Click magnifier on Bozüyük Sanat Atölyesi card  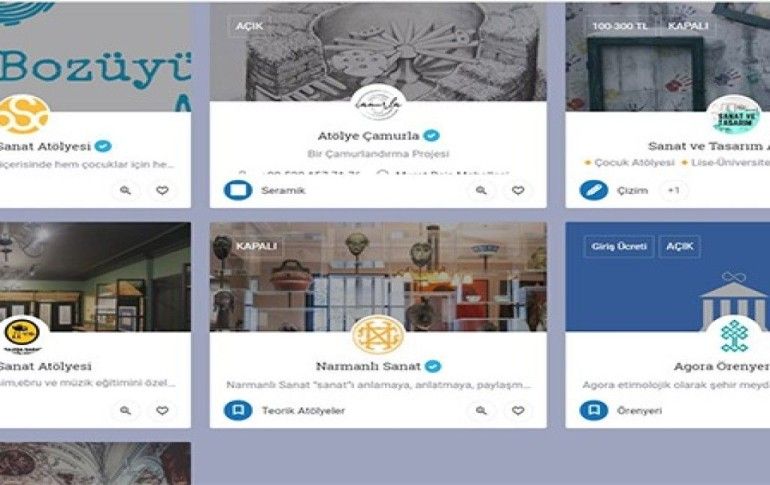tap(126, 190)
